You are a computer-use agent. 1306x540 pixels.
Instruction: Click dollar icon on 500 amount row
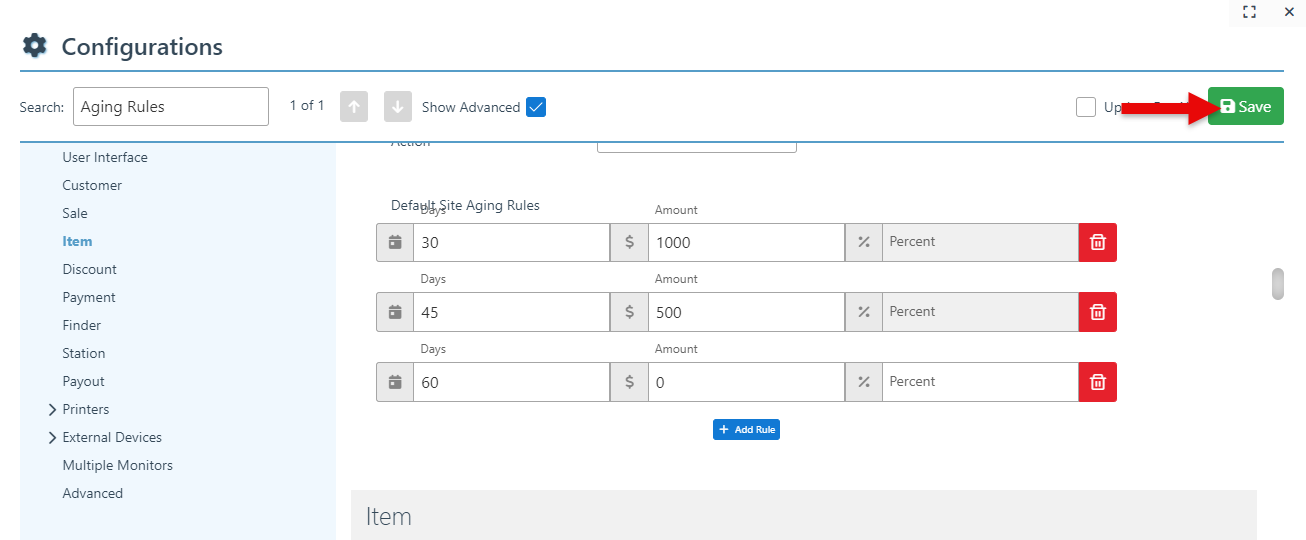629,312
